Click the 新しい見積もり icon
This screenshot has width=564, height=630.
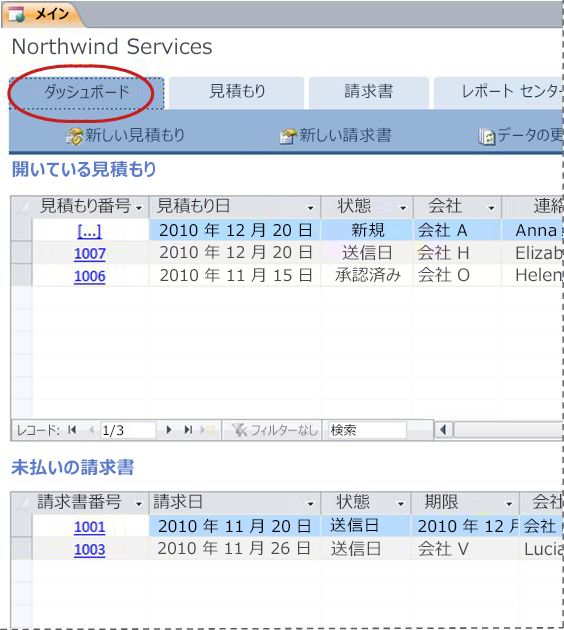pyautogui.click(x=75, y=136)
